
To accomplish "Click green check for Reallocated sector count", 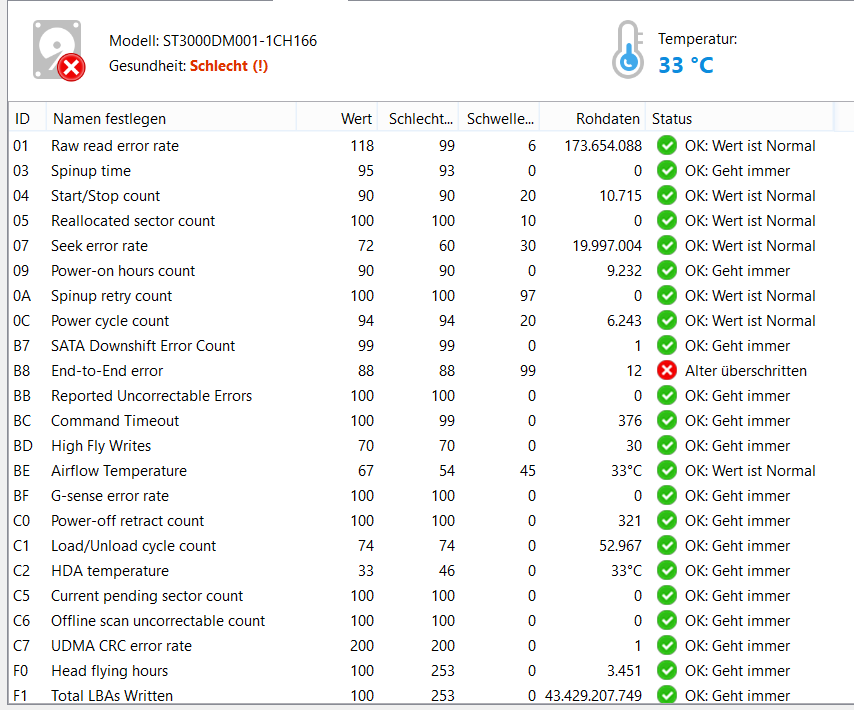I will tap(667, 221).
